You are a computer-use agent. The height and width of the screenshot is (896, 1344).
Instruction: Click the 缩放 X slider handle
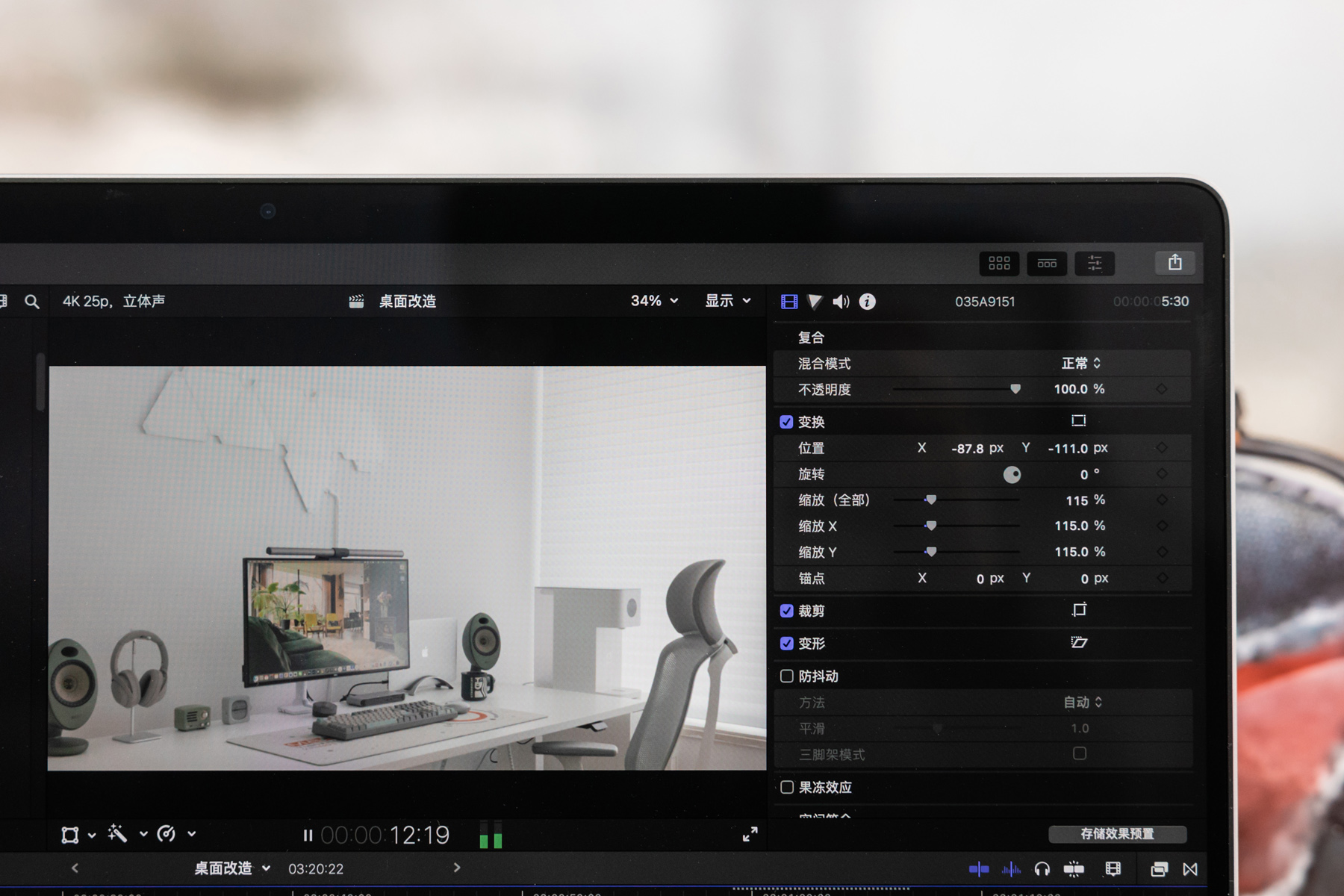[930, 526]
